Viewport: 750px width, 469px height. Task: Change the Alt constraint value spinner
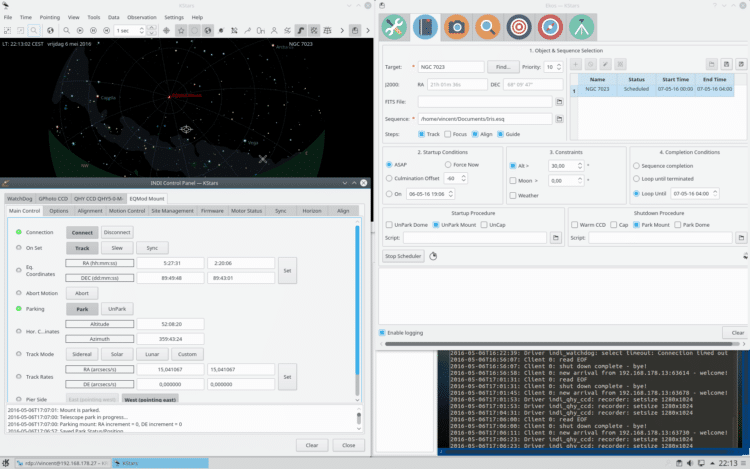pyautogui.click(x=580, y=165)
